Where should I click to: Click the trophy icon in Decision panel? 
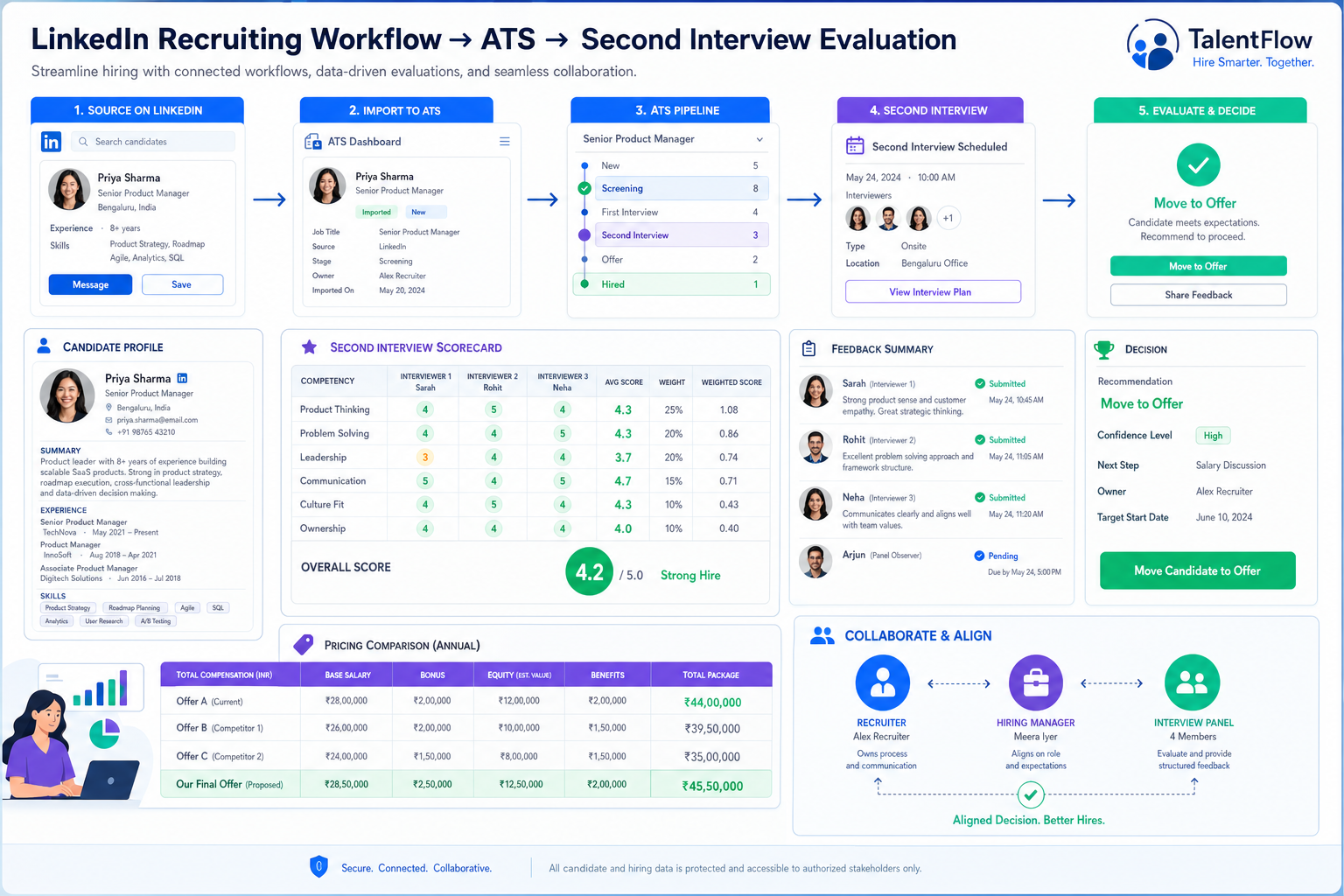[1104, 349]
